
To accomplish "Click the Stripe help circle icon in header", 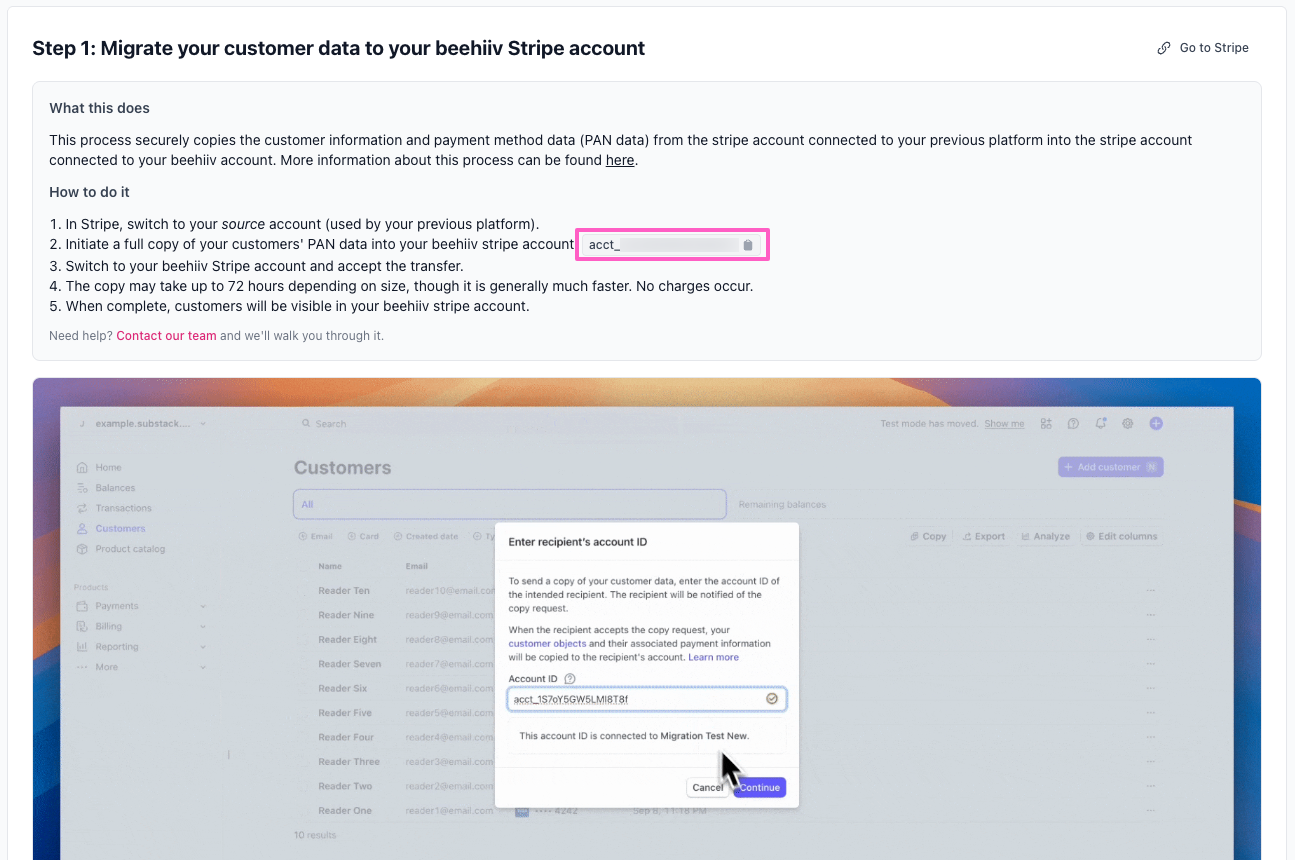I will [x=1073, y=424].
